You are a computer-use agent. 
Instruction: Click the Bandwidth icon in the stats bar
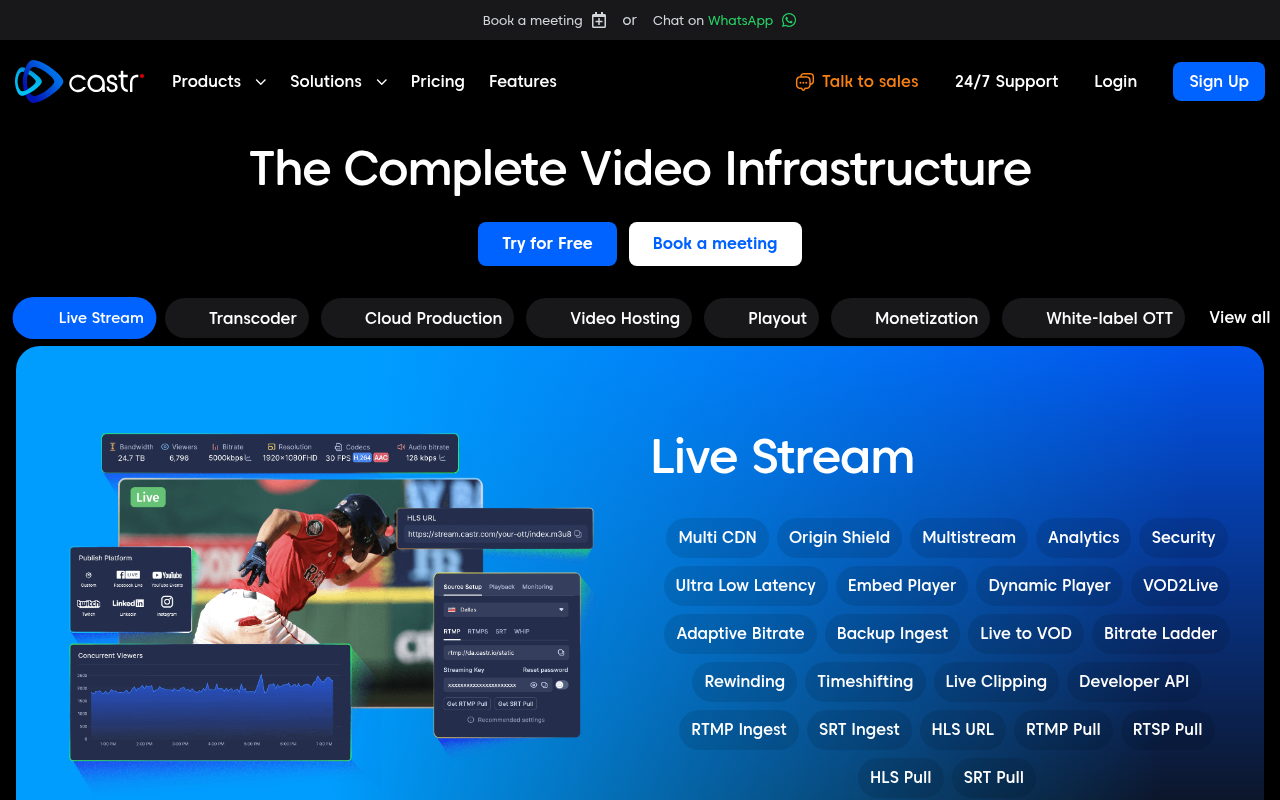pos(113,447)
